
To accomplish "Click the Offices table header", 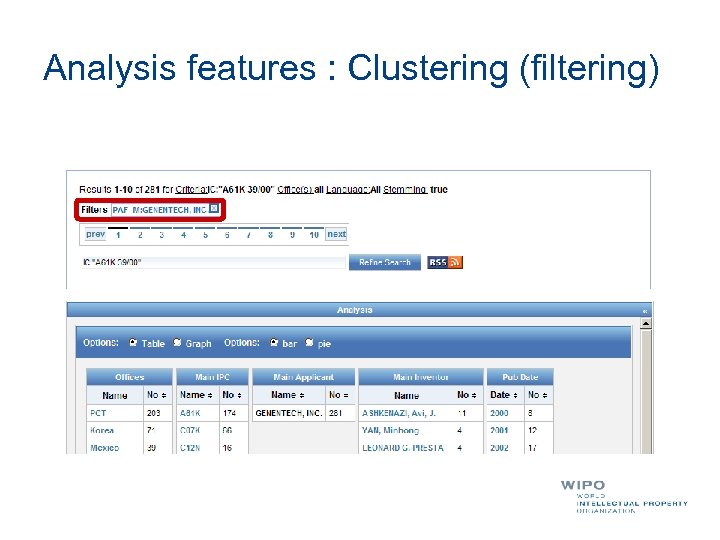I will [x=129, y=377].
